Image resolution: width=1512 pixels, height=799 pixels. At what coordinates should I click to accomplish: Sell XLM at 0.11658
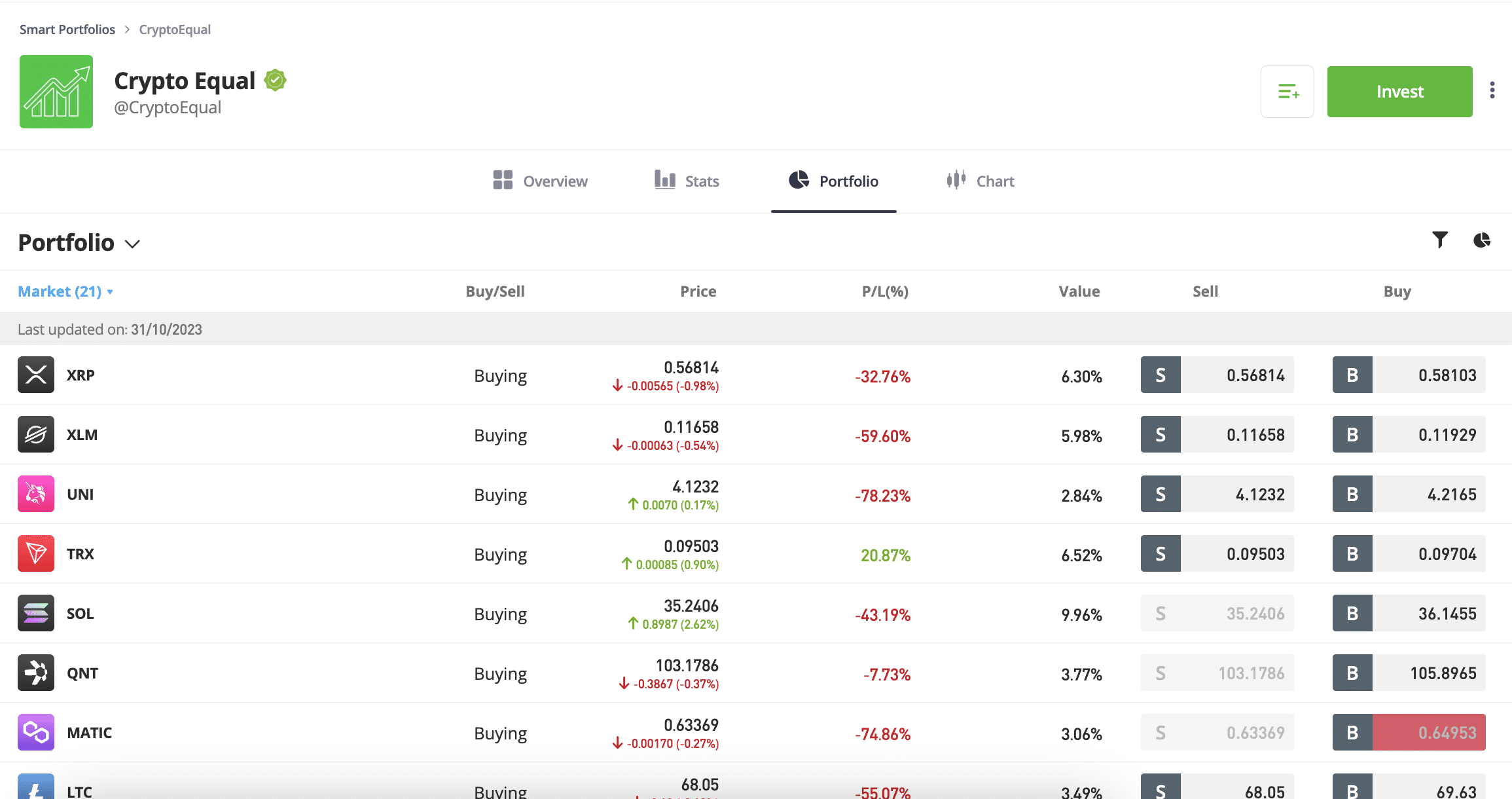(1217, 434)
